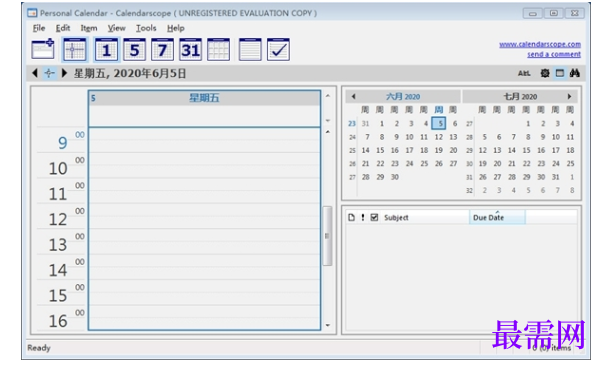
Task: Select June 30 in mini calendar
Action: pyautogui.click(x=395, y=177)
